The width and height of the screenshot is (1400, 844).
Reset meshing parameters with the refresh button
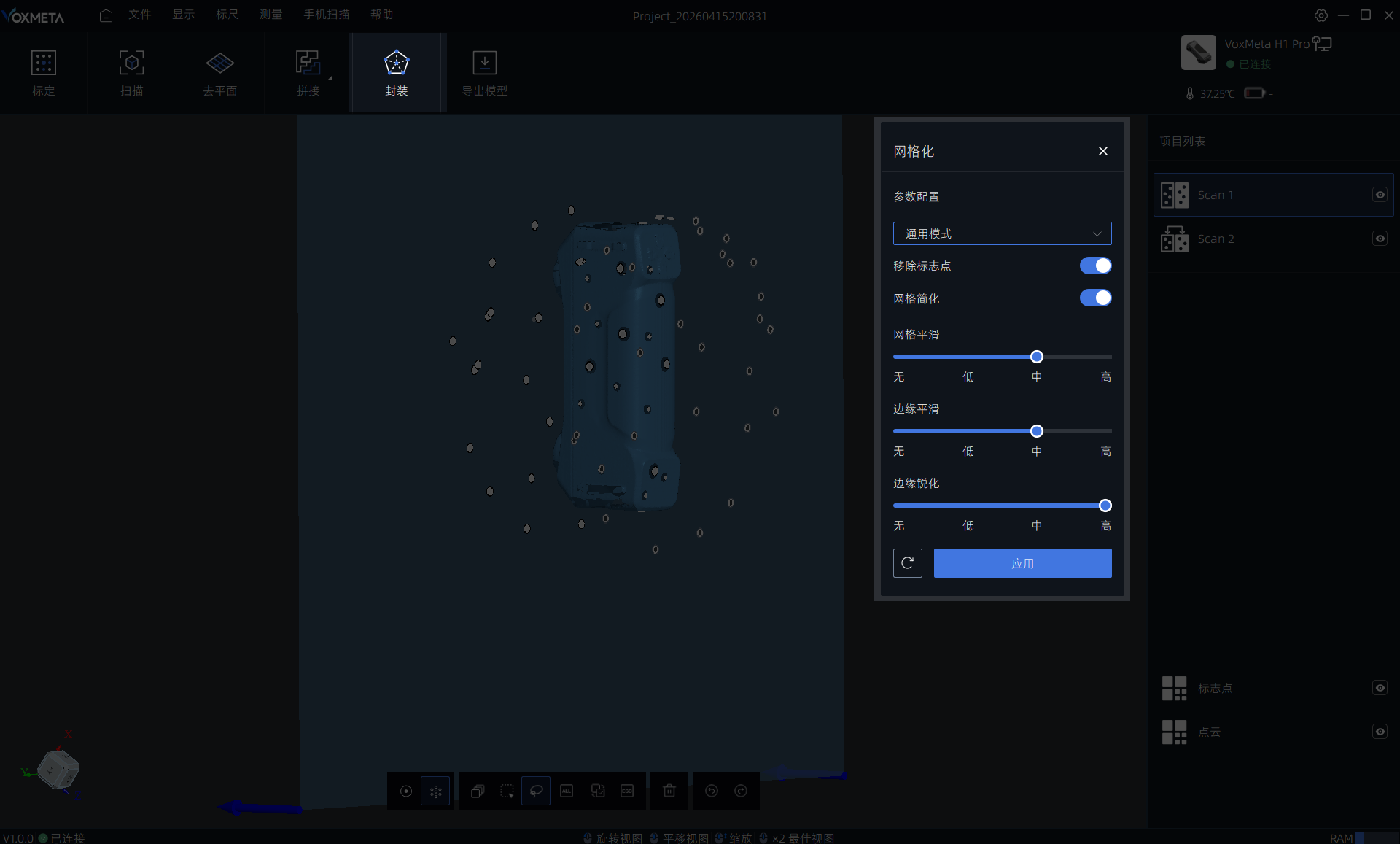908,563
